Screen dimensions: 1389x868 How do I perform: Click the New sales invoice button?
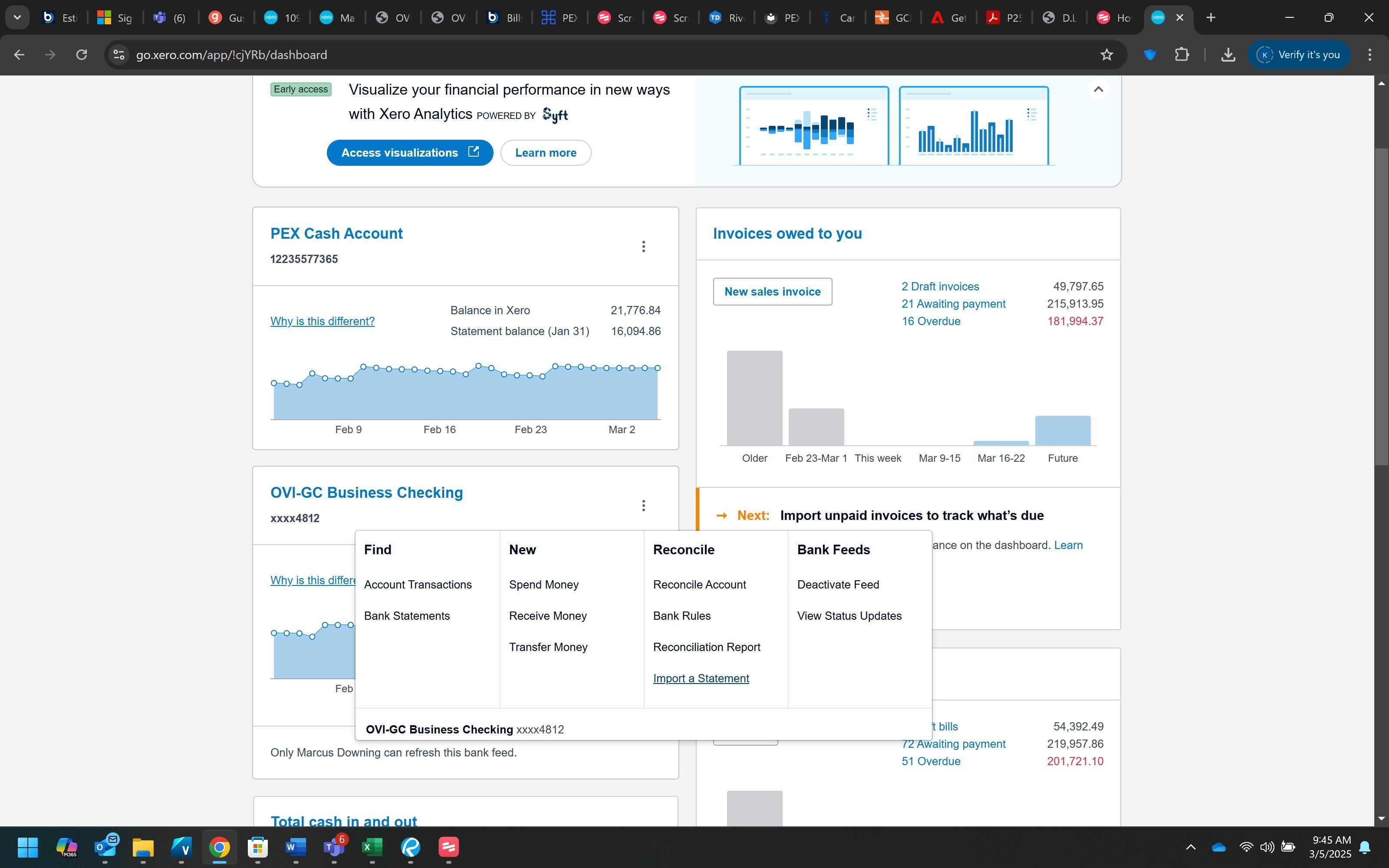[772, 292]
